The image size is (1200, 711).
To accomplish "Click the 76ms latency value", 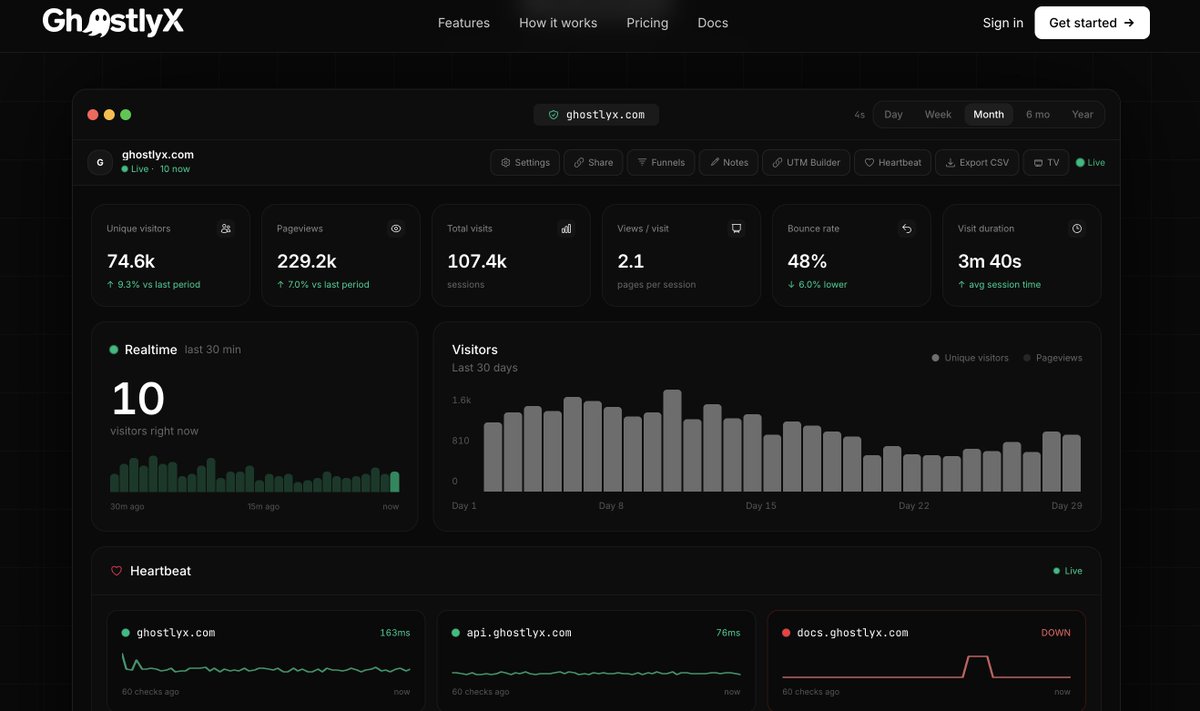I will (728, 633).
